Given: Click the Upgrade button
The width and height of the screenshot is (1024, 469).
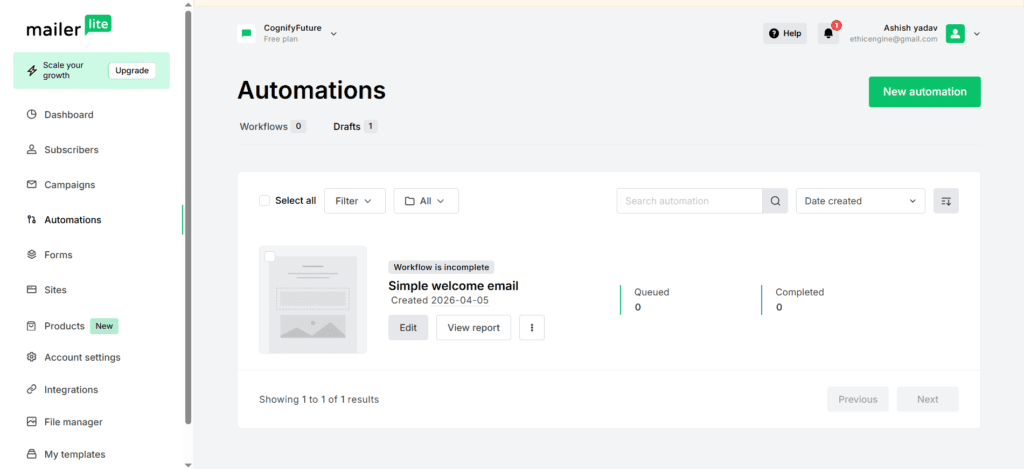Looking at the screenshot, I should [x=132, y=71].
